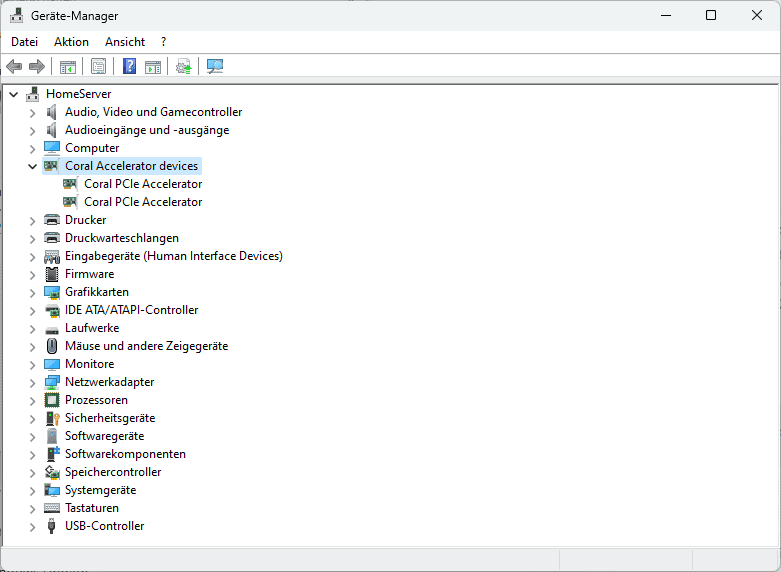Click the Tastaturen keyboard icon

[x=52, y=508]
